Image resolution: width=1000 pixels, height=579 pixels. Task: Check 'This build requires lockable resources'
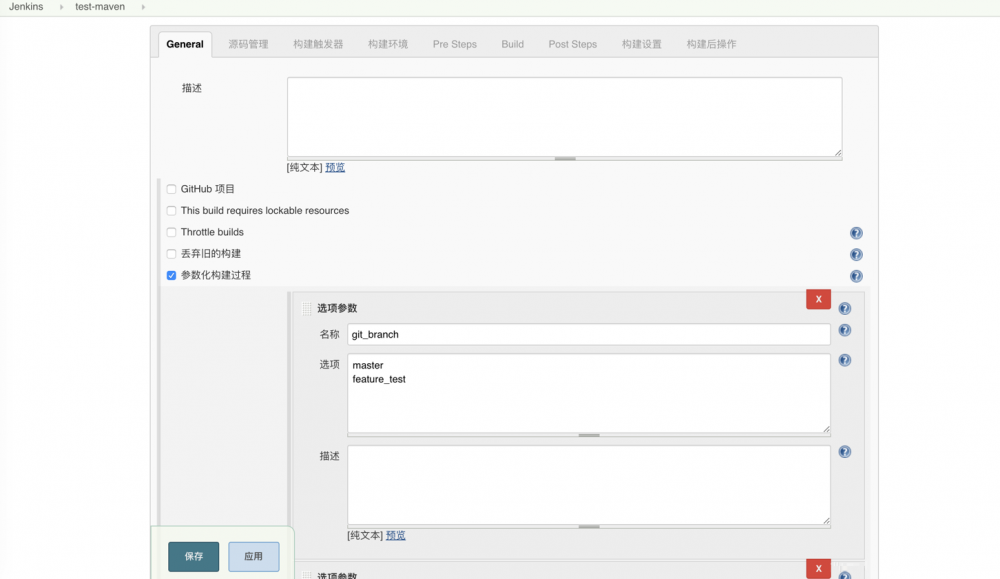pos(171,210)
